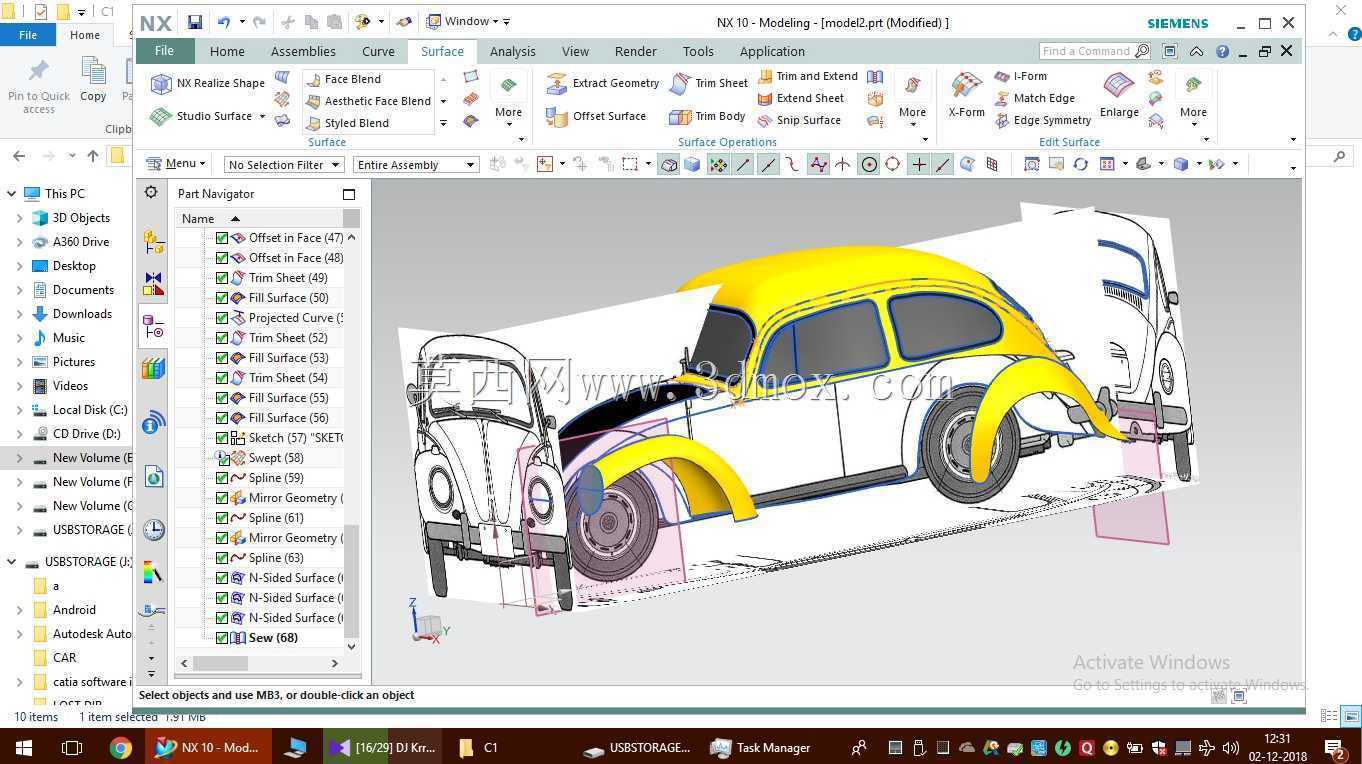Open Chrome from the Windows taskbar

[120, 747]
